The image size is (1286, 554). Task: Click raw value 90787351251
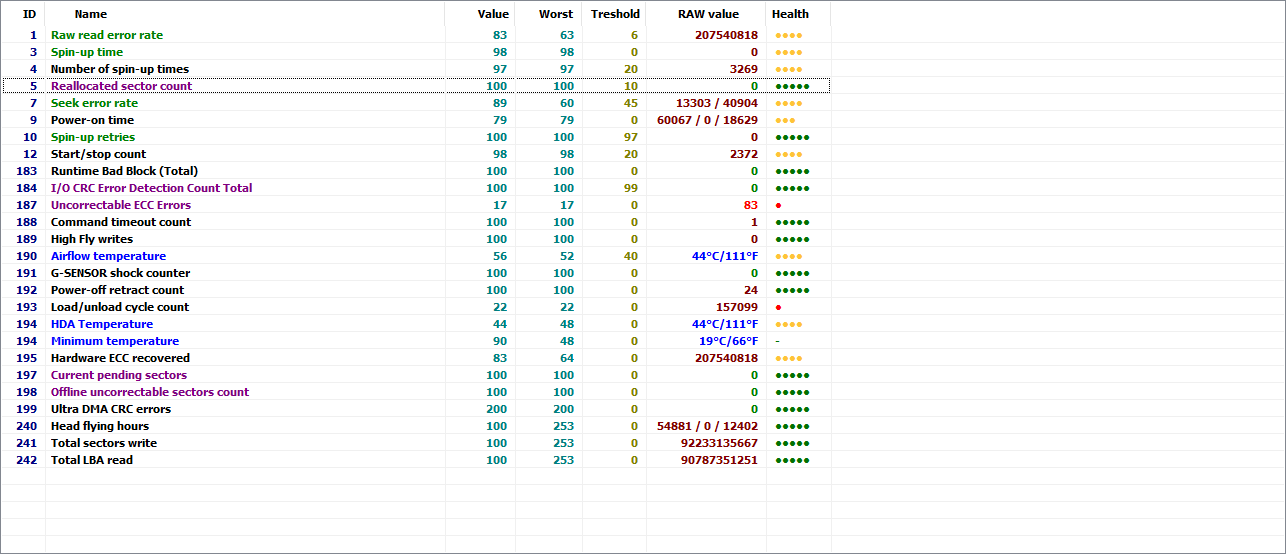(719, 460)
